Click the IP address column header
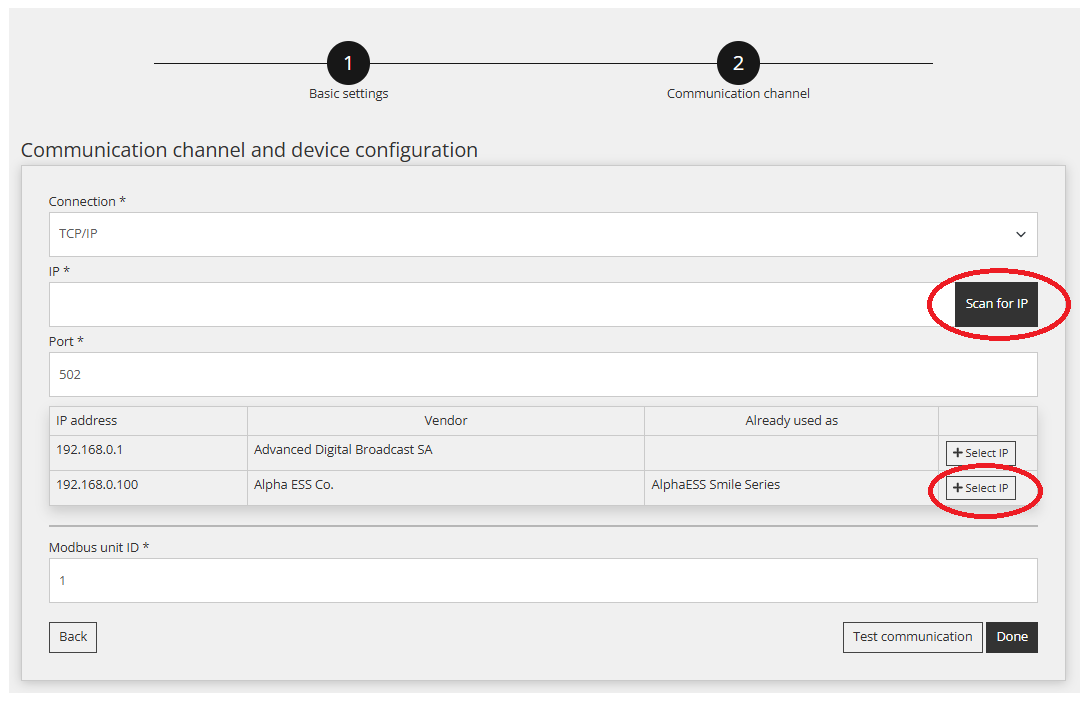This screenshot has height=701, width=1089. [149, 421]
